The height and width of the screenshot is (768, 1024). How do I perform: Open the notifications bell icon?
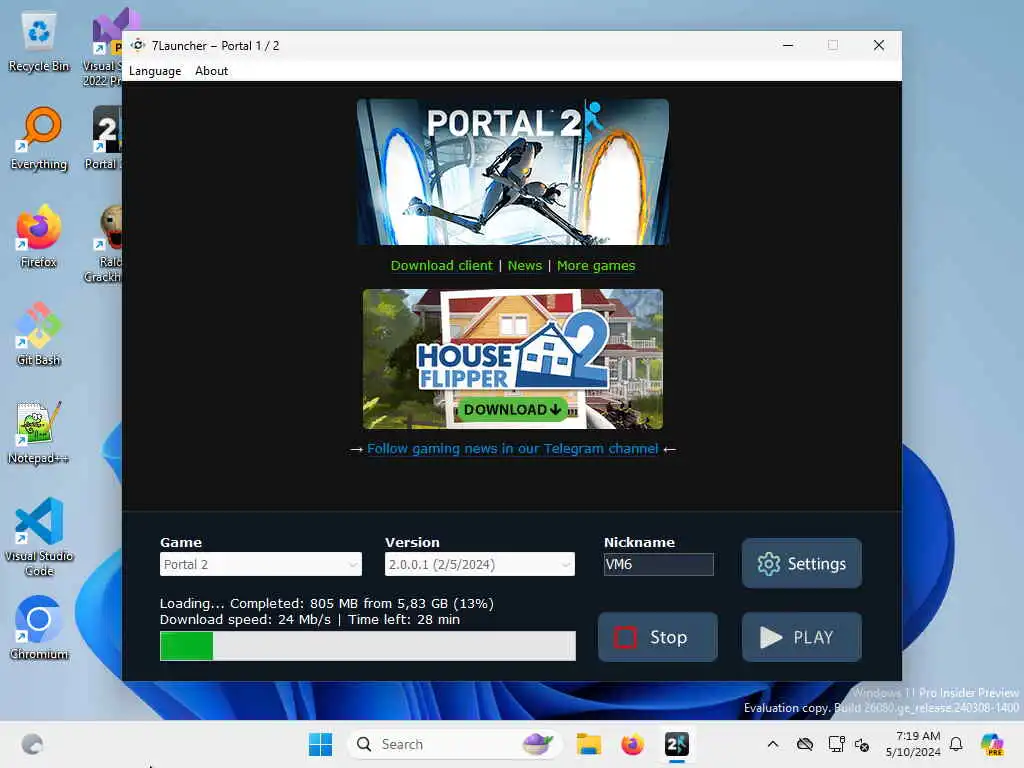click(x=956, y=744)
